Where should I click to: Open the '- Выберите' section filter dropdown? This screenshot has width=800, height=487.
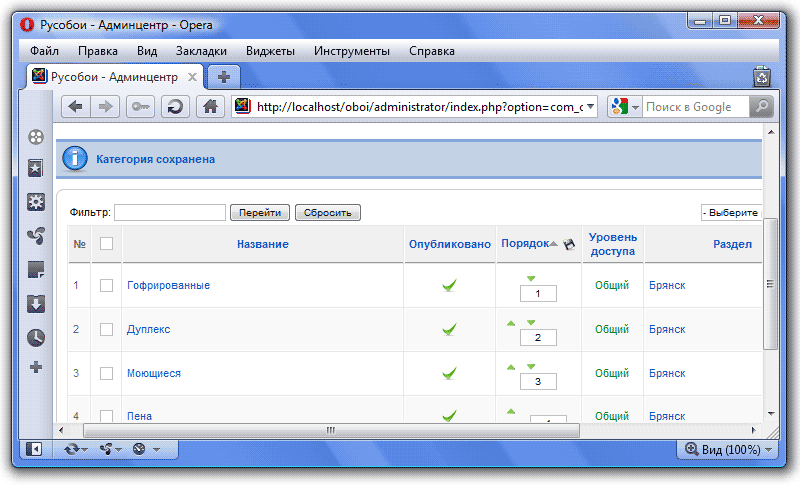coord(731,213)
